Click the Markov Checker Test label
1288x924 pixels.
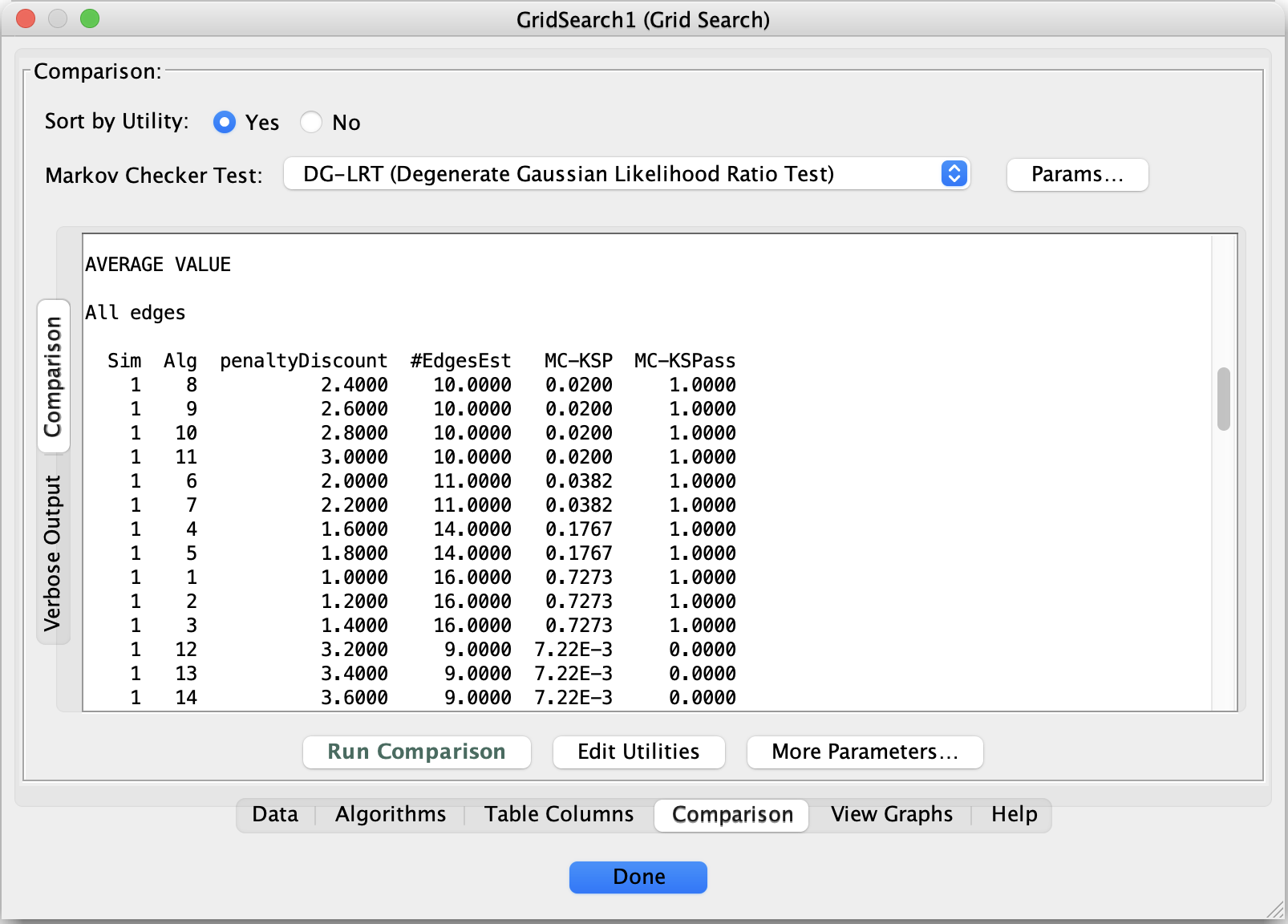[154, 176]
